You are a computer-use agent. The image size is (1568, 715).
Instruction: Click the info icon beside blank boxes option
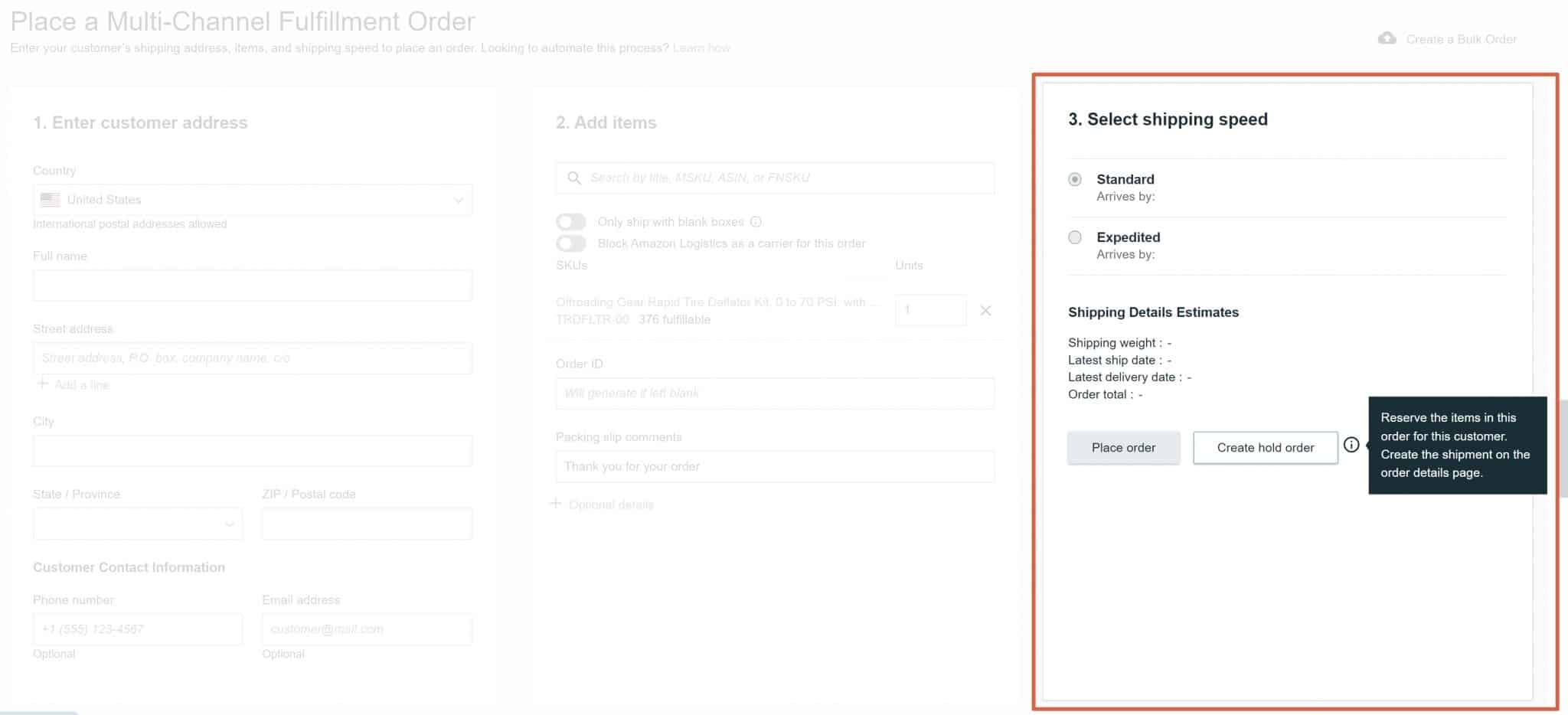(756, 222)
